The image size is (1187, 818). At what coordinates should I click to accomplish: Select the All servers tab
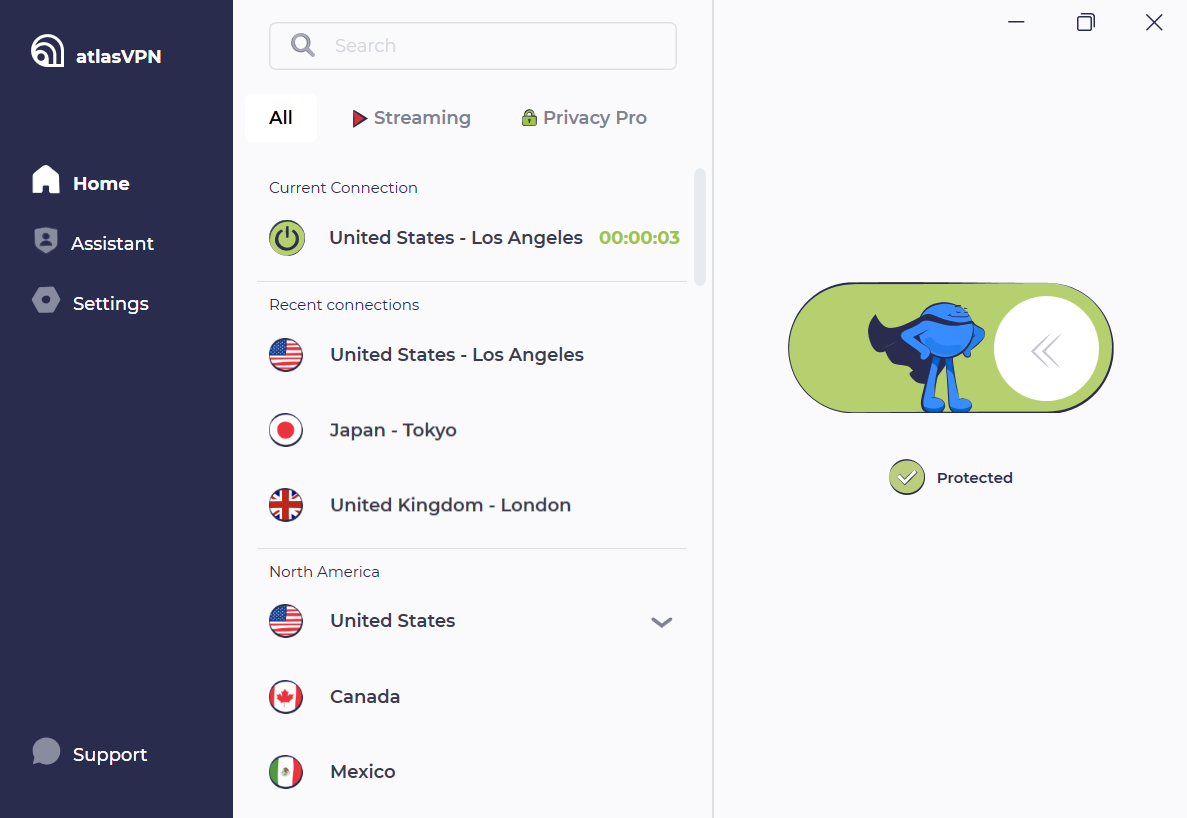(x=281, y=118)
